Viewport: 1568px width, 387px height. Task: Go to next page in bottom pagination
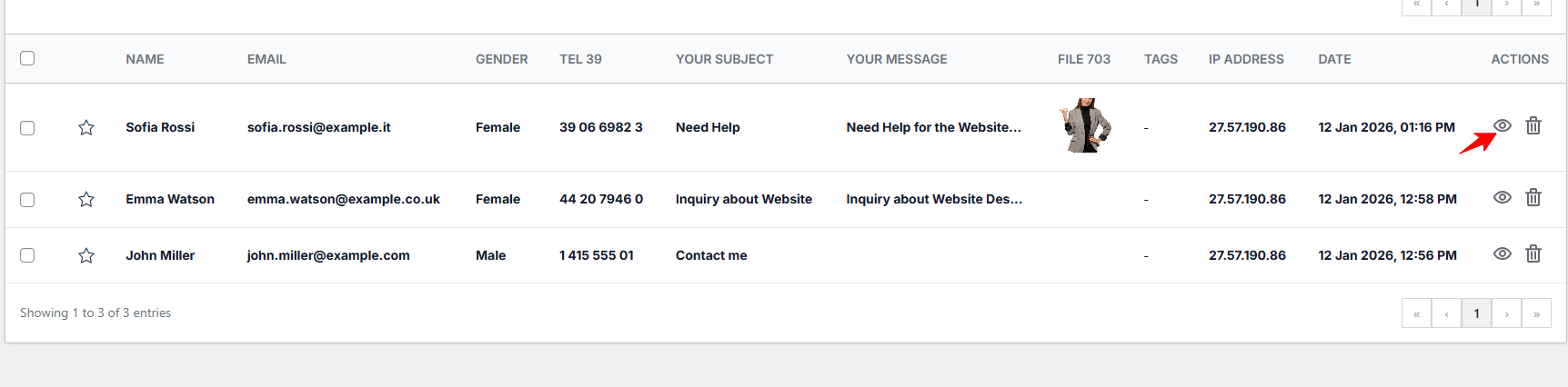1506,313
